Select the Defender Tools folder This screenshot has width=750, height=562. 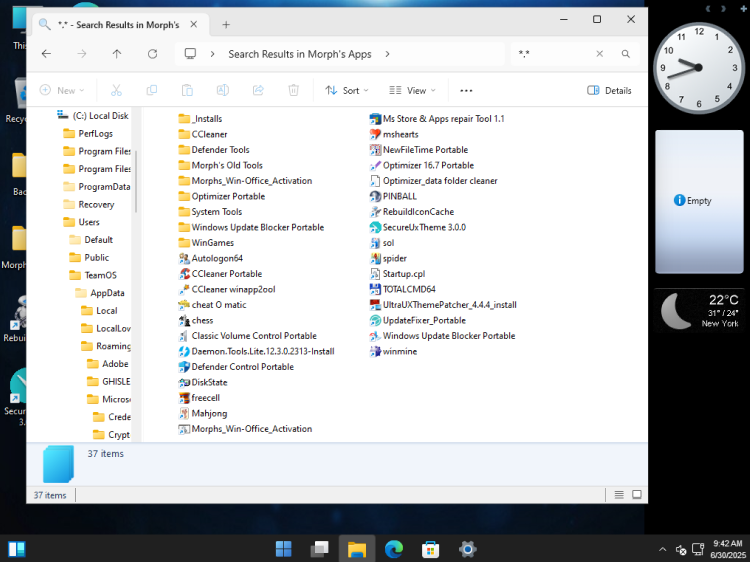(x=214, y=150)
